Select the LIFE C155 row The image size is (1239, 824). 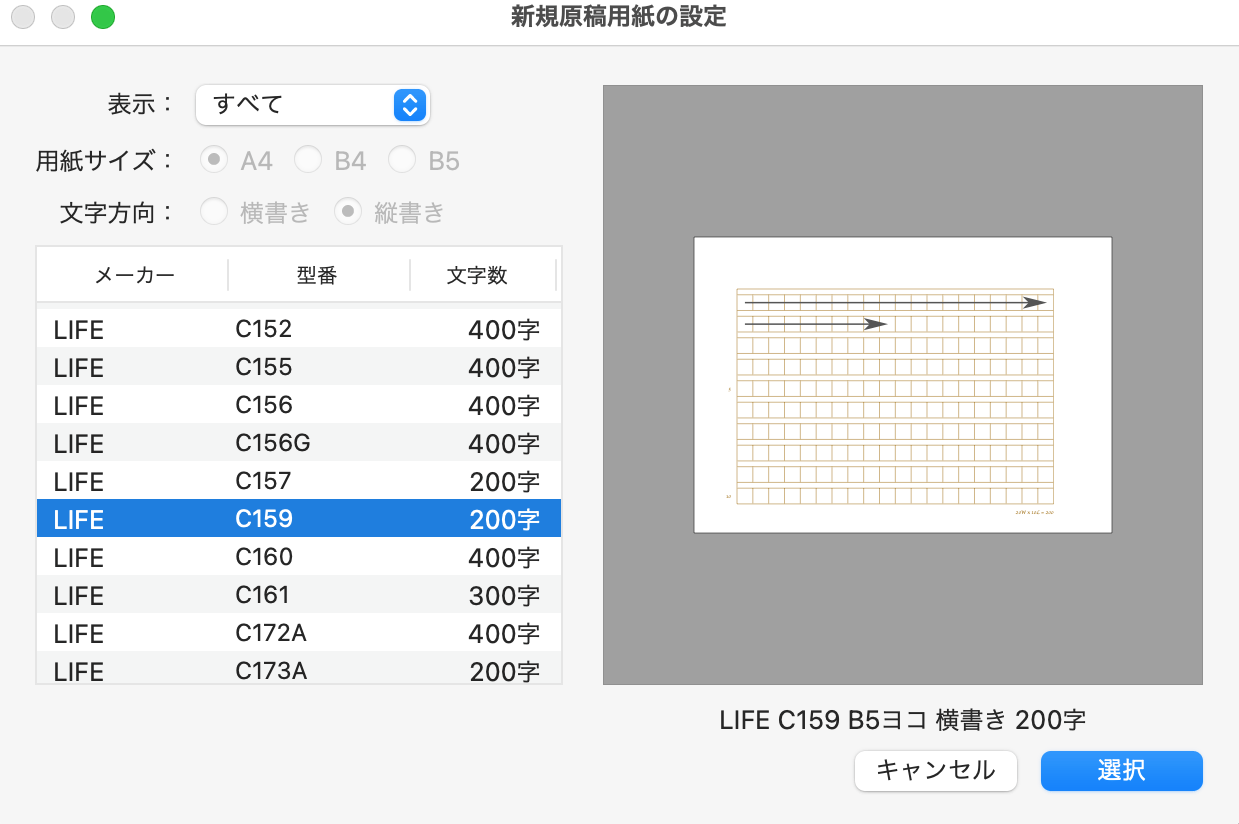tap(299, 367)
